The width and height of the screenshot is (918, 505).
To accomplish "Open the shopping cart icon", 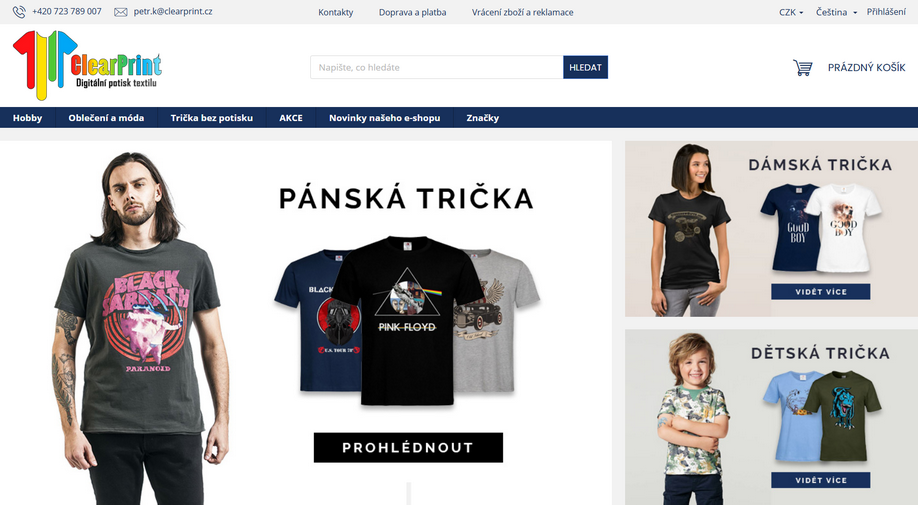I will pos(803,67).
